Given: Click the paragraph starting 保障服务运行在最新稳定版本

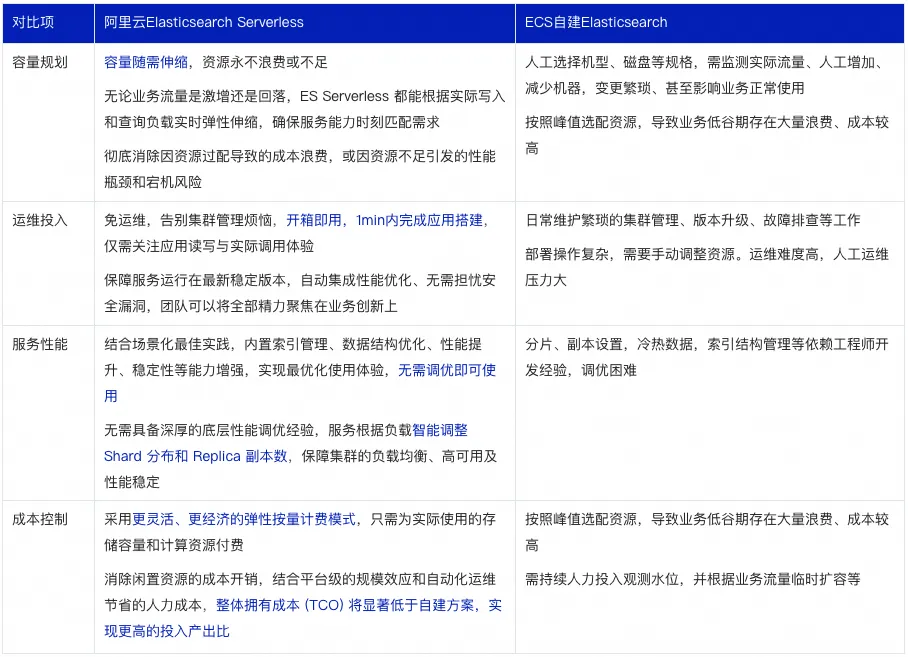Looking at the screenshot, I should click(x=300, y=293).
